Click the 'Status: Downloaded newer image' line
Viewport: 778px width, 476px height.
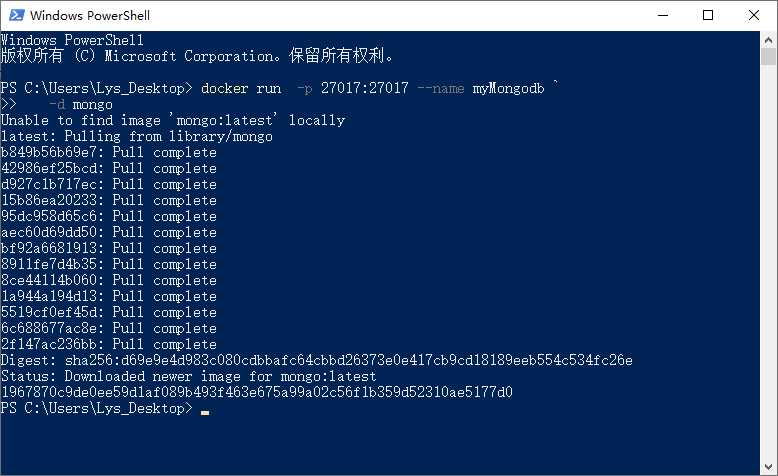click(x=189, y=376)
